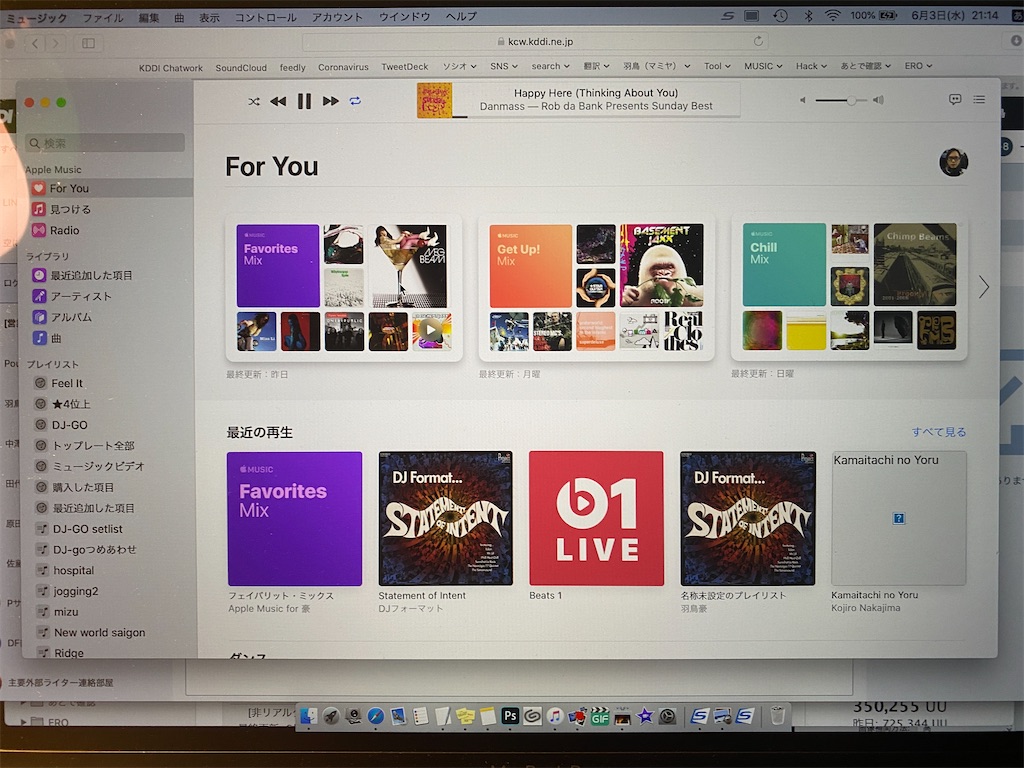
Task: Pause the current song
Action: [x=304, y=101]
